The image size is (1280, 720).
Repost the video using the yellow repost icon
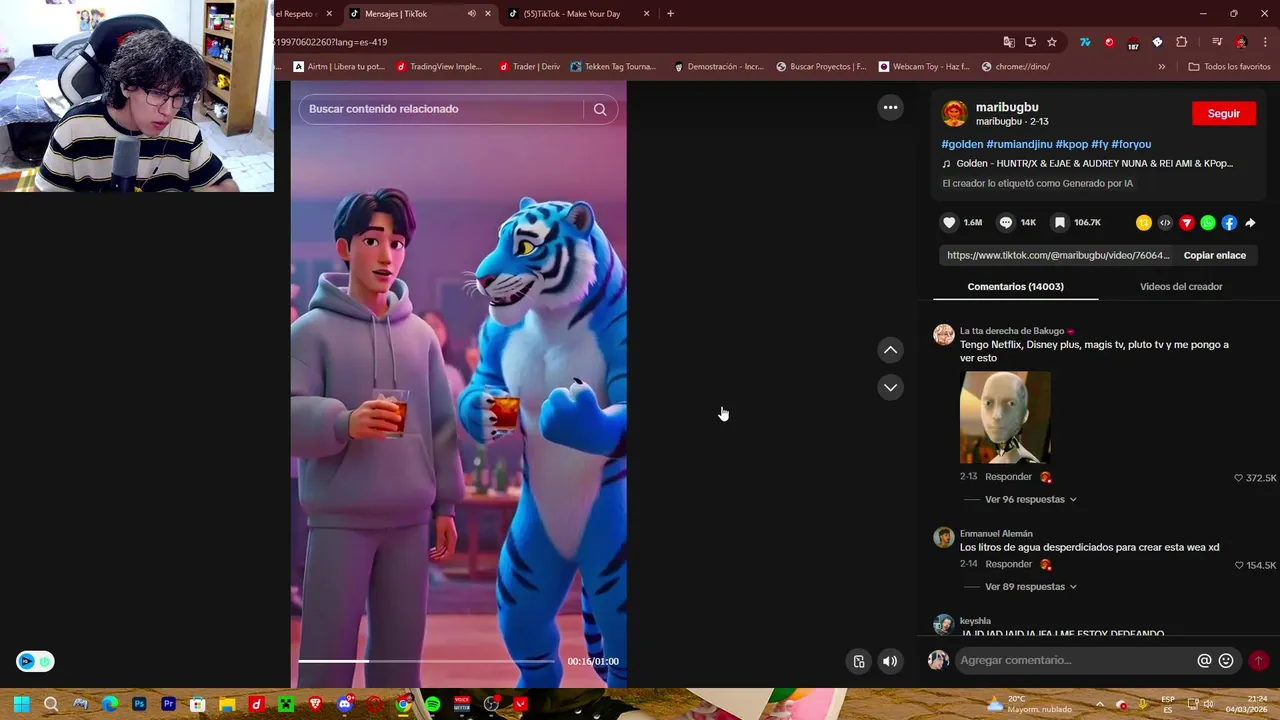click(1144, 223)
